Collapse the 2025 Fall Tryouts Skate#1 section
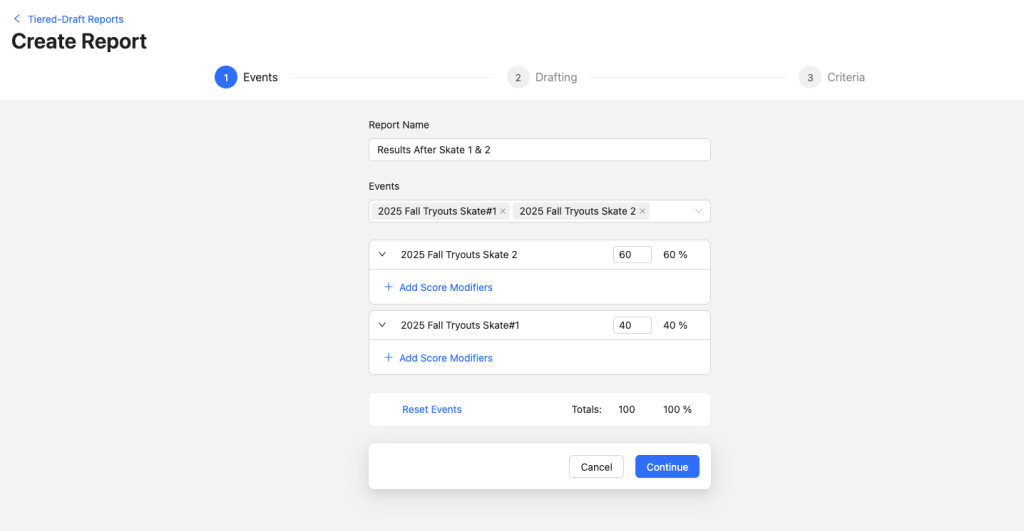This screenshot has height=531, width=1024. coord(383,325)
